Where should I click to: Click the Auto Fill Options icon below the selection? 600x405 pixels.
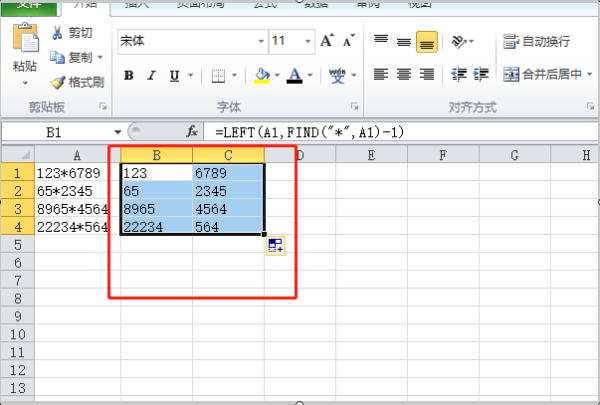tap(276, 247)
